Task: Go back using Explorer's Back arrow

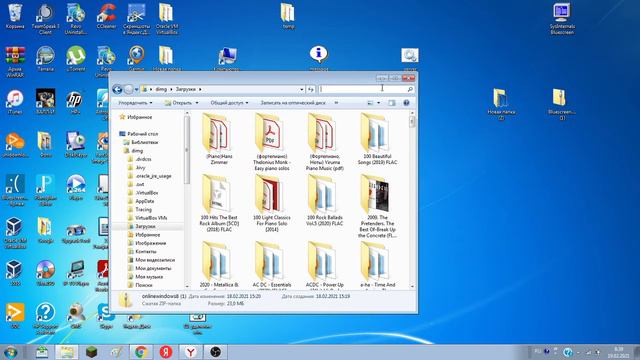Action: [117, 89]
